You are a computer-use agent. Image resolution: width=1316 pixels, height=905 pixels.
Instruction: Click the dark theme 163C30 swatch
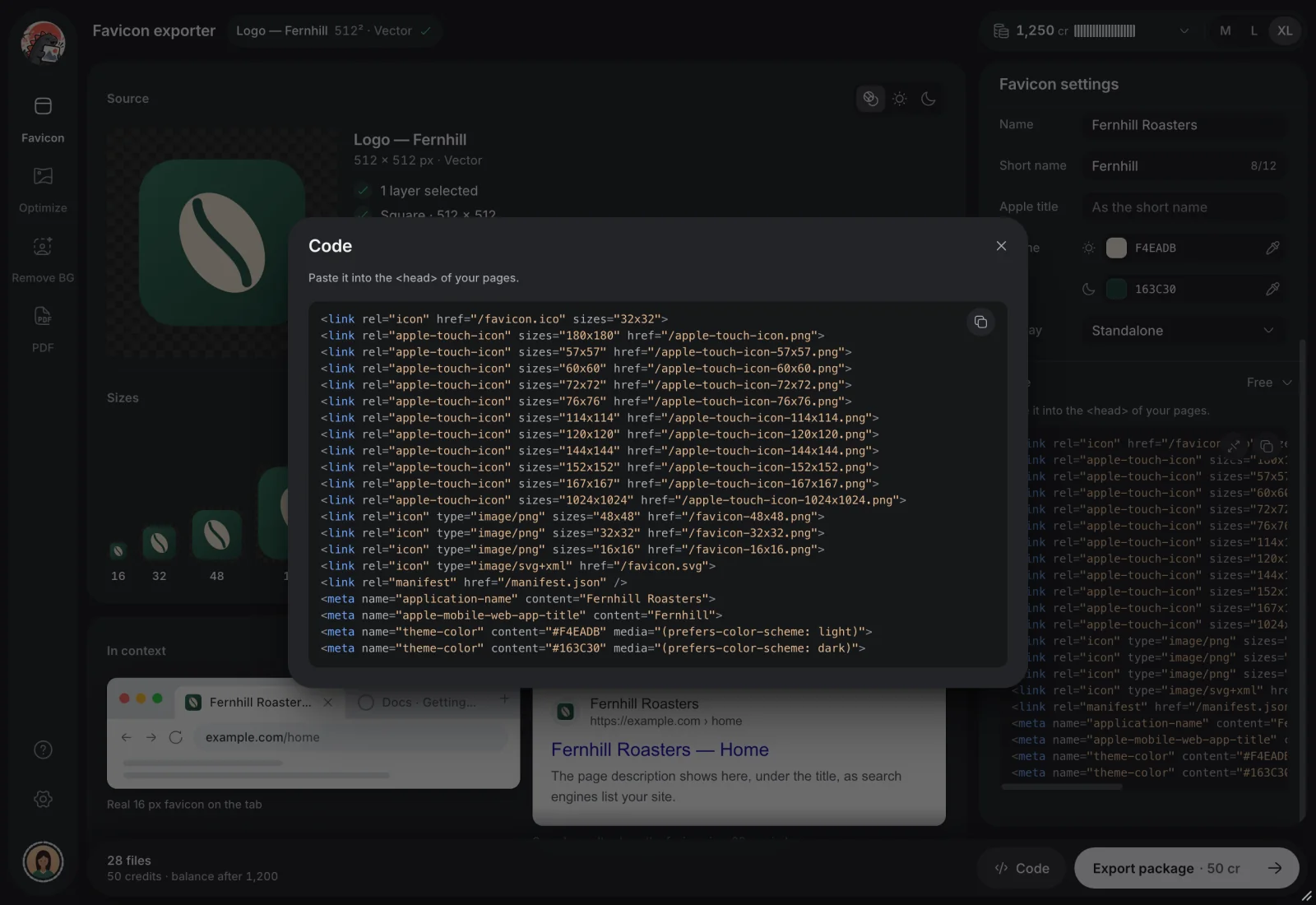click(x=1116, y=289)
